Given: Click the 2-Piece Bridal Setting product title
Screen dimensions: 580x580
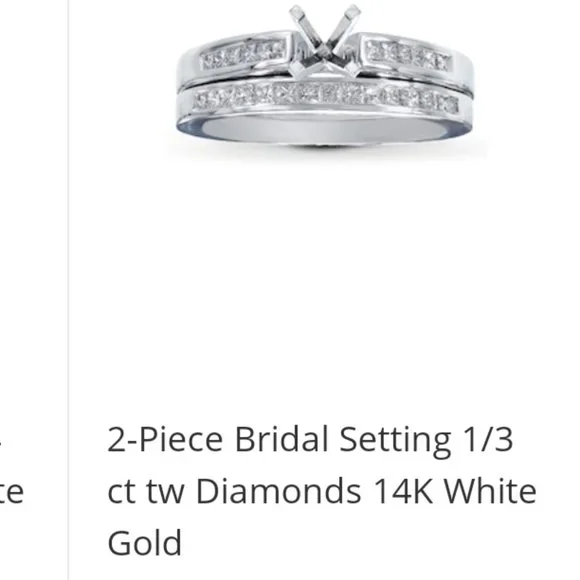Looking at the screenshot, I should click(x=322, y=490).
